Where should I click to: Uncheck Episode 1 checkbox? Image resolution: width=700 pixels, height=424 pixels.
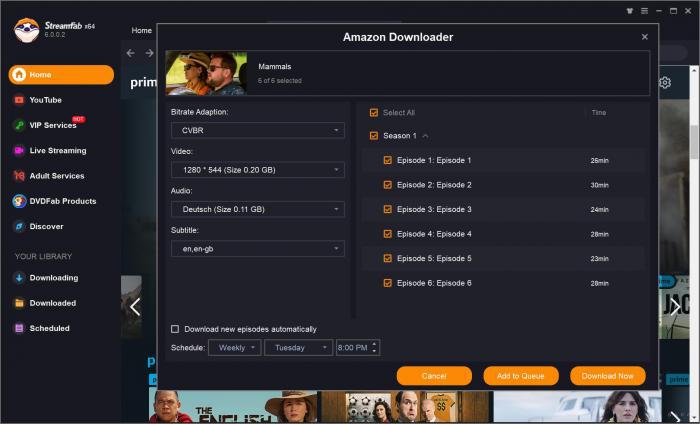click(x=388, y=160)
